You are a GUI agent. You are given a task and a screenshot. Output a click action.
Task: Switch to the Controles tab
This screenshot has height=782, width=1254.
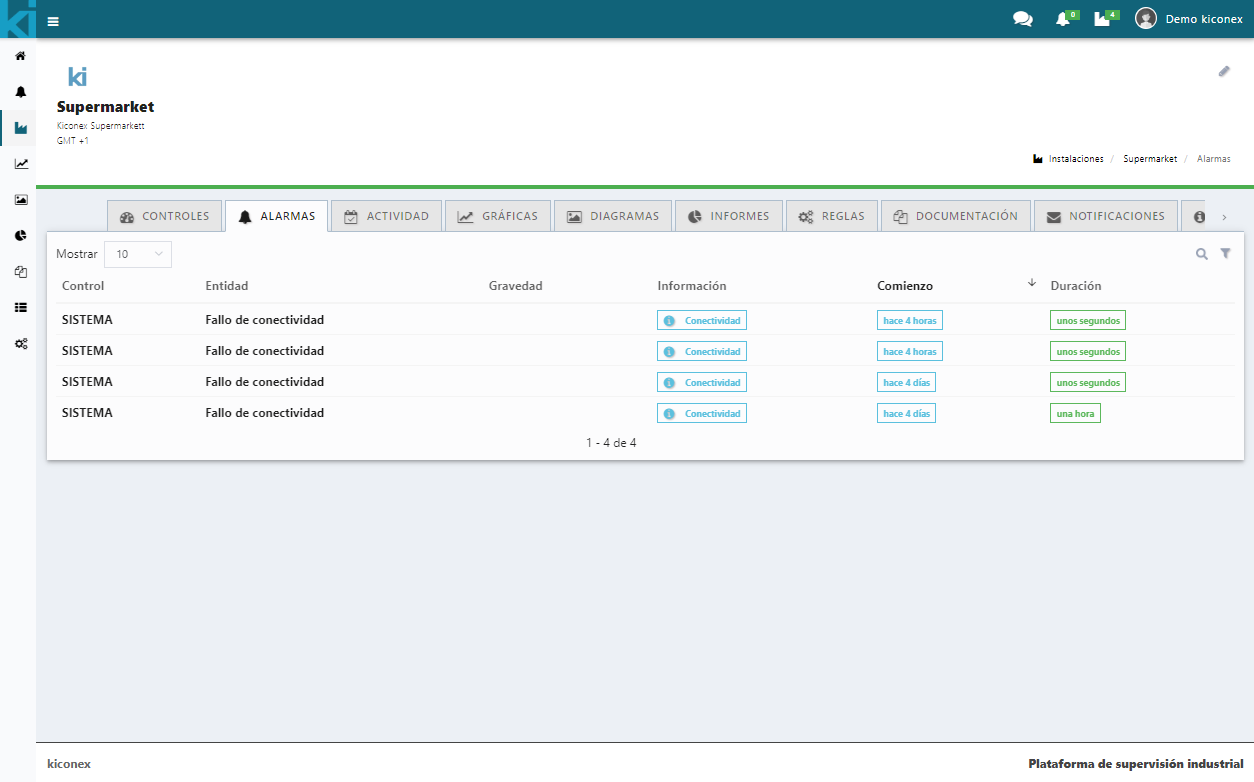click(x=165, y=216)
